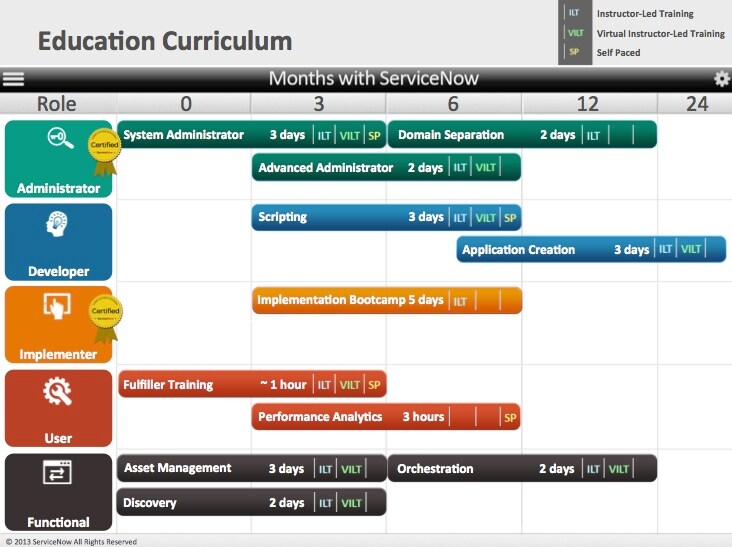The height and width of the screenshot is (547, 732).
Task: Click '3 hours' on Performance Analytics
Action: (423, 417)
